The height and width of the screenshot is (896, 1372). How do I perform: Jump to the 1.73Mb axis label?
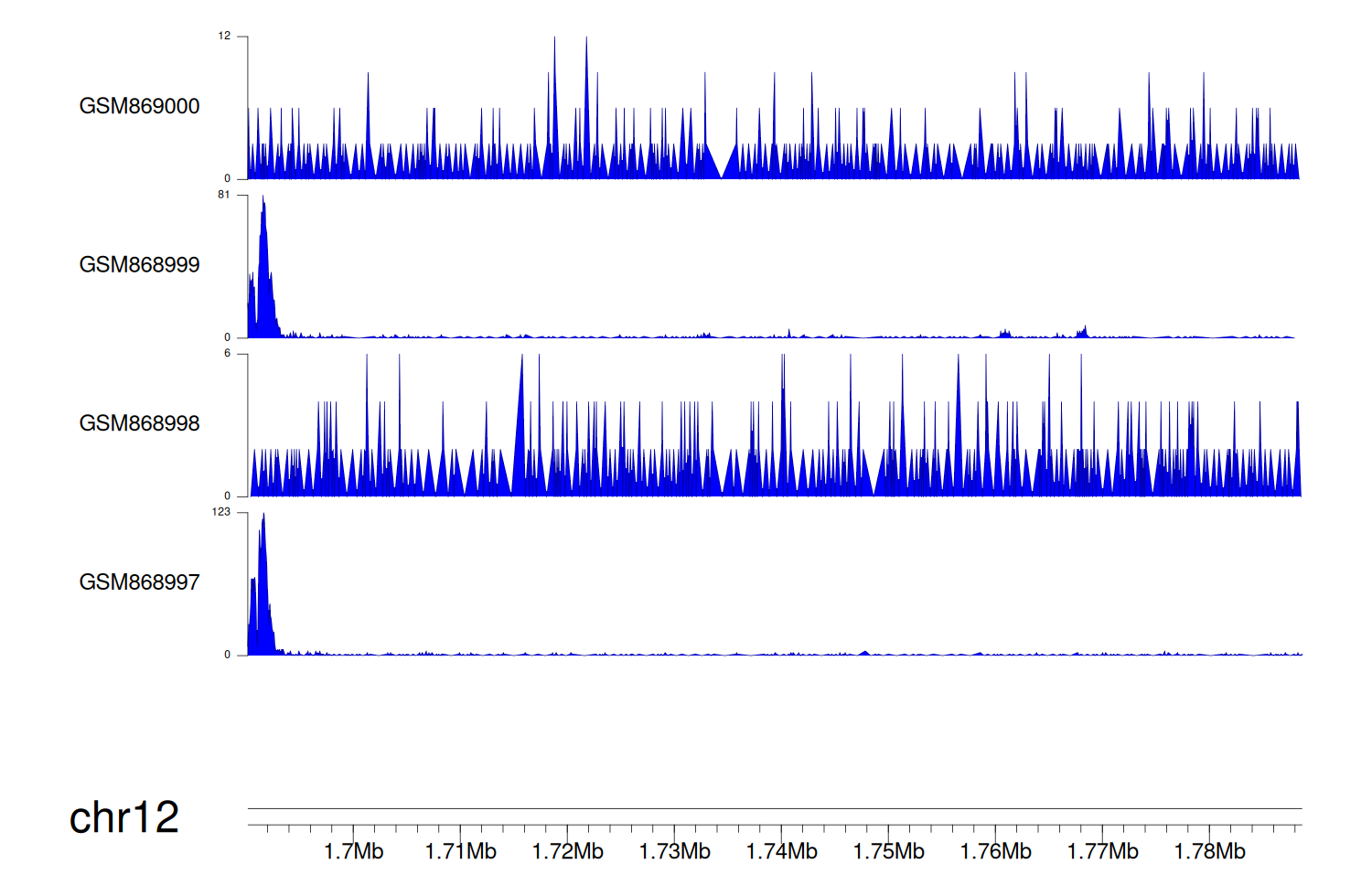(x=674, y=851)
